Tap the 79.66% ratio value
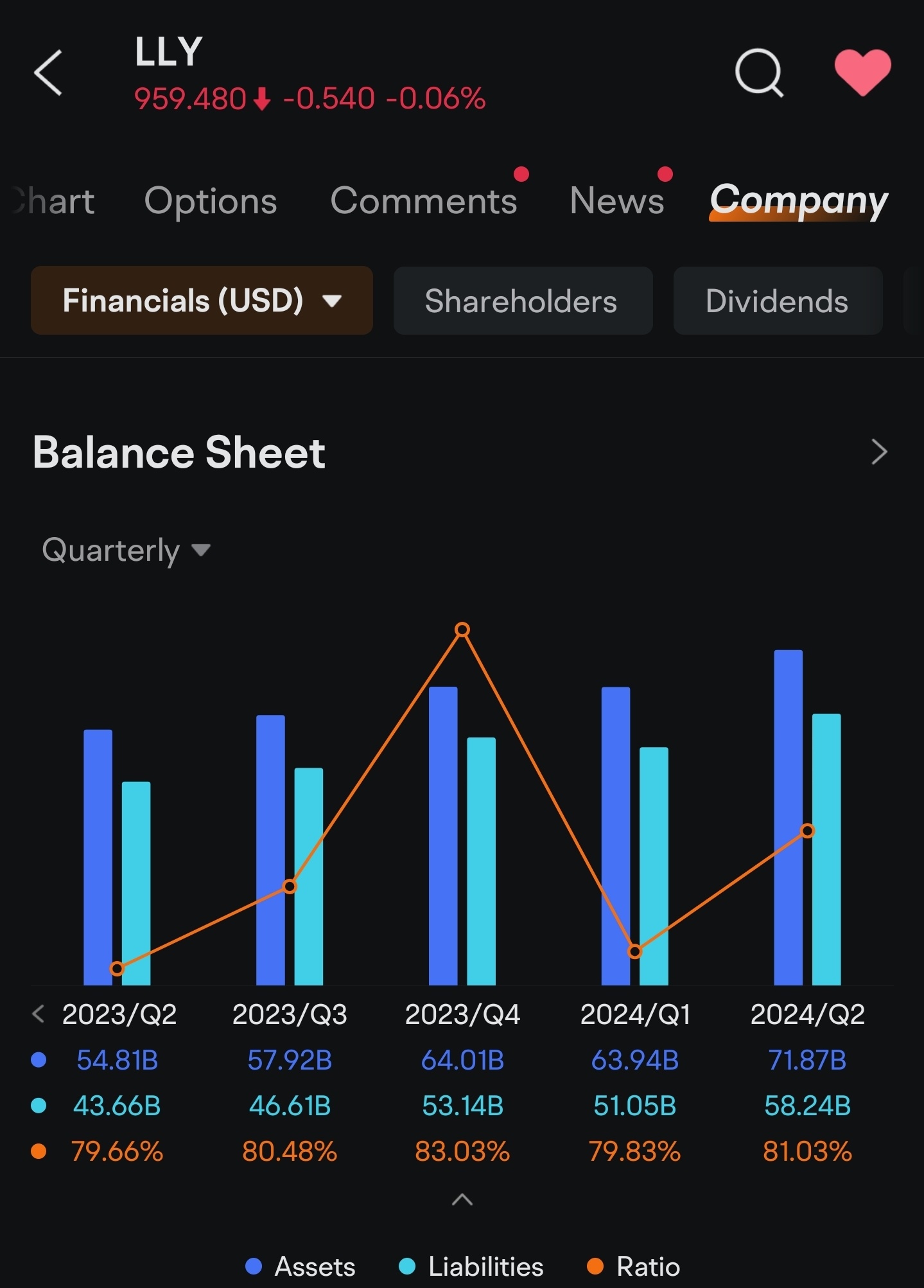The width and height of the screenshot is (924, 1288). coord(117,1151)
